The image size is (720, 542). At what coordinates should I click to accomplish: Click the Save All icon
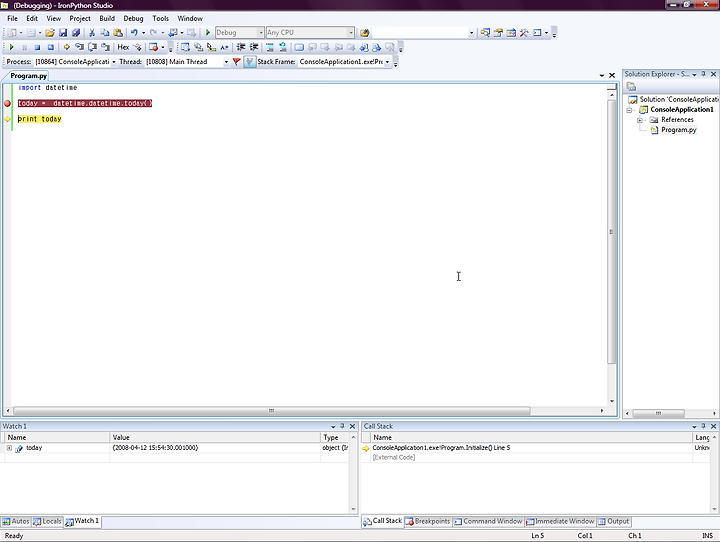pyautogui.click(x=76, y=33)
